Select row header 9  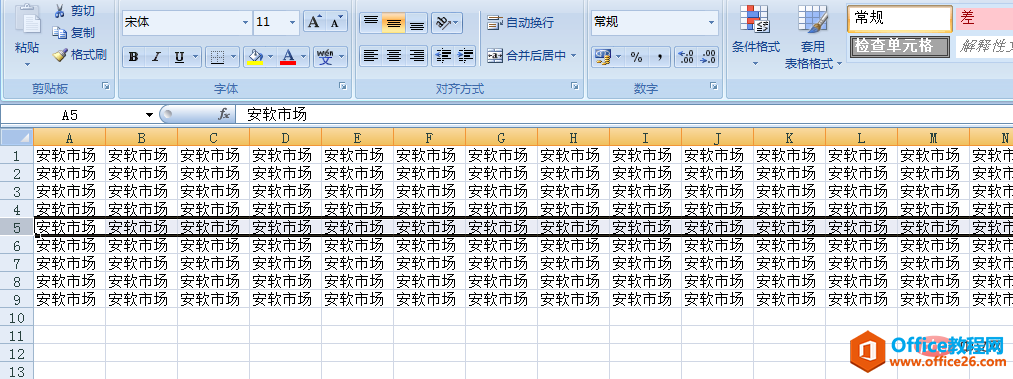coord(17,300)
